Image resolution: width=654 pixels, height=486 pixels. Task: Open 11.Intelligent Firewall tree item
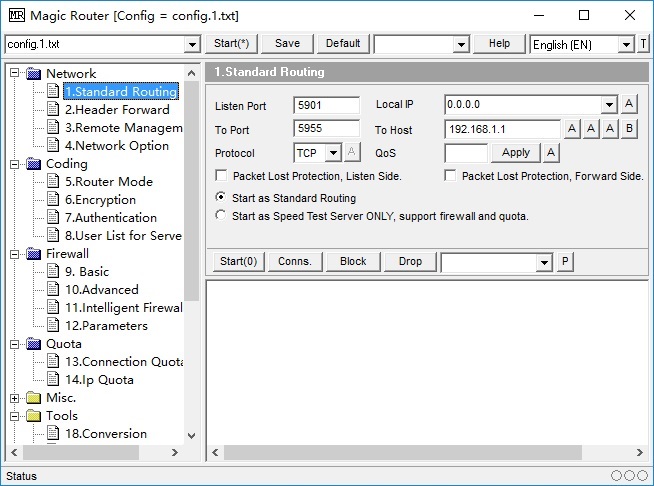coord(123,308)
